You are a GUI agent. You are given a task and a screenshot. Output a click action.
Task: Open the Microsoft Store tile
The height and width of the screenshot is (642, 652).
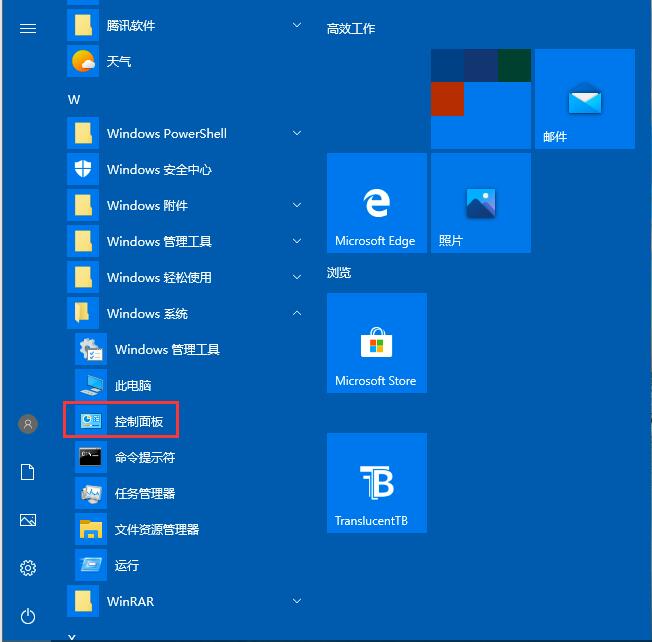point(376,343)
